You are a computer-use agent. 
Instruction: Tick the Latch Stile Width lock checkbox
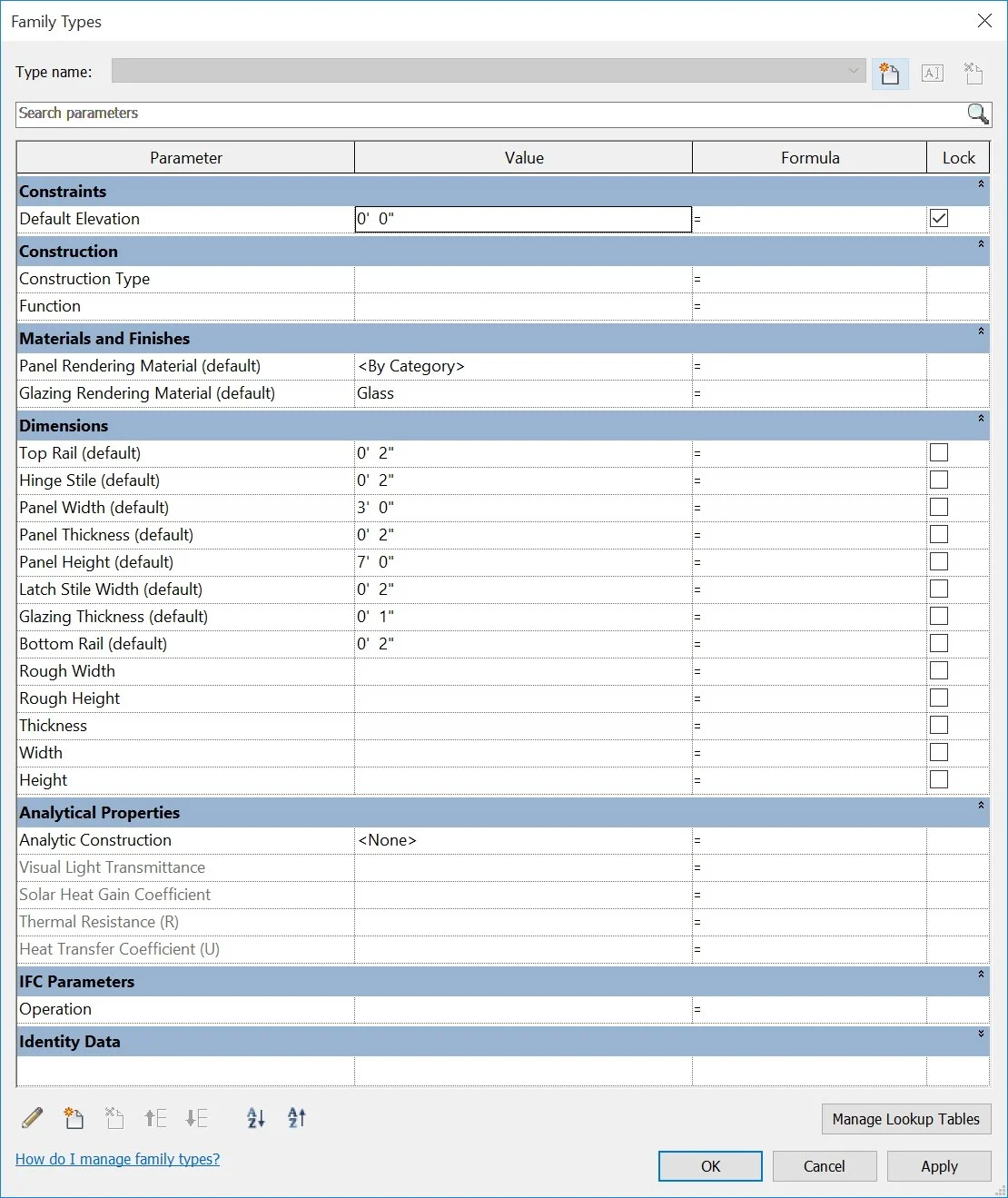click(939, 589)
